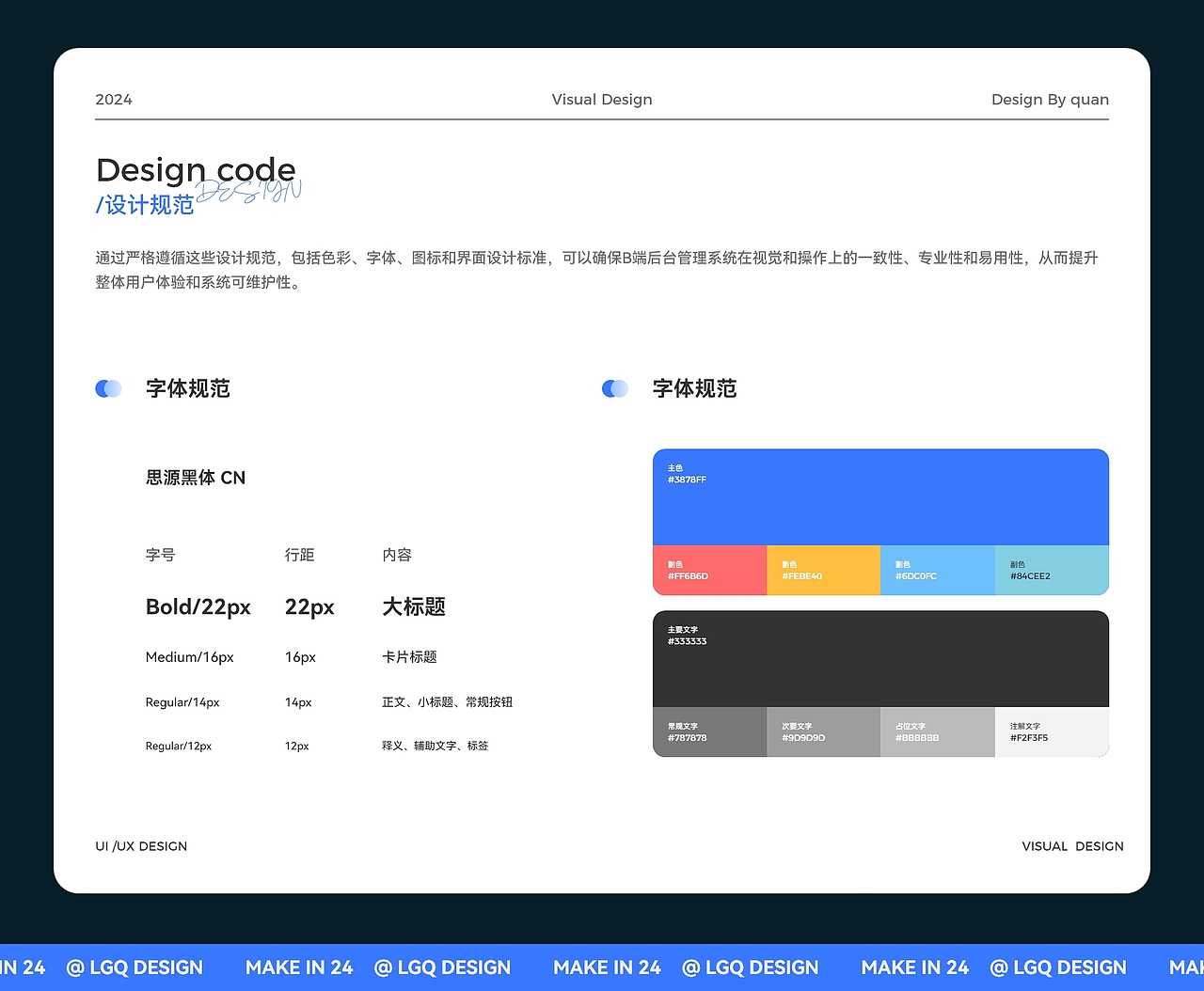Choose the teal swatch #84CEE2
Screen dimensions: 1204x991
pyautogui.click(x=1052, y=570)
